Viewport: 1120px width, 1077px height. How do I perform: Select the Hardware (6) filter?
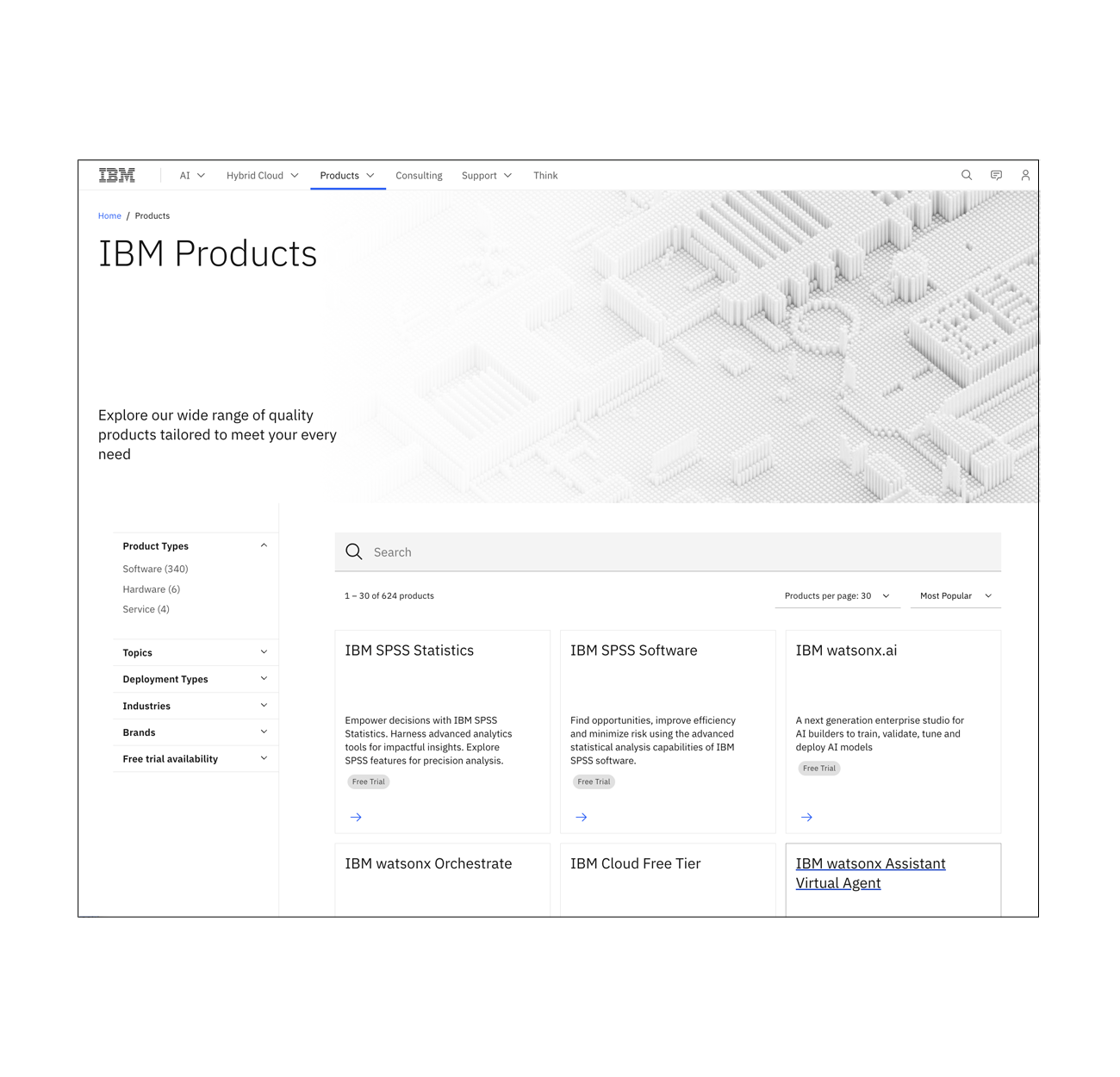click(151, 588)
